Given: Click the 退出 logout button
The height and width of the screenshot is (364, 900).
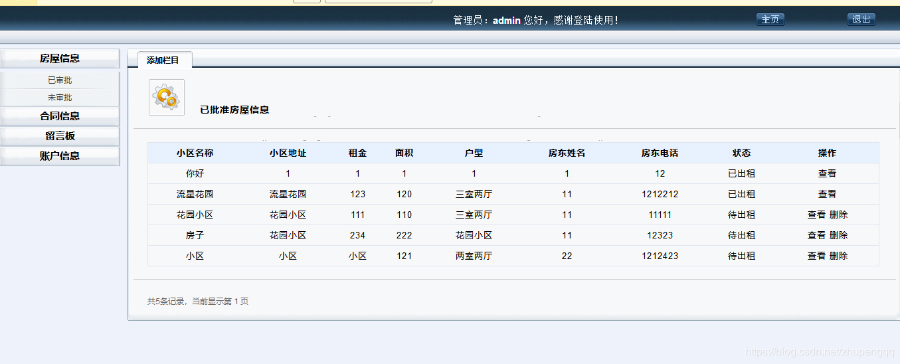Looking at the screenshot, I should (x=861, y=20).
